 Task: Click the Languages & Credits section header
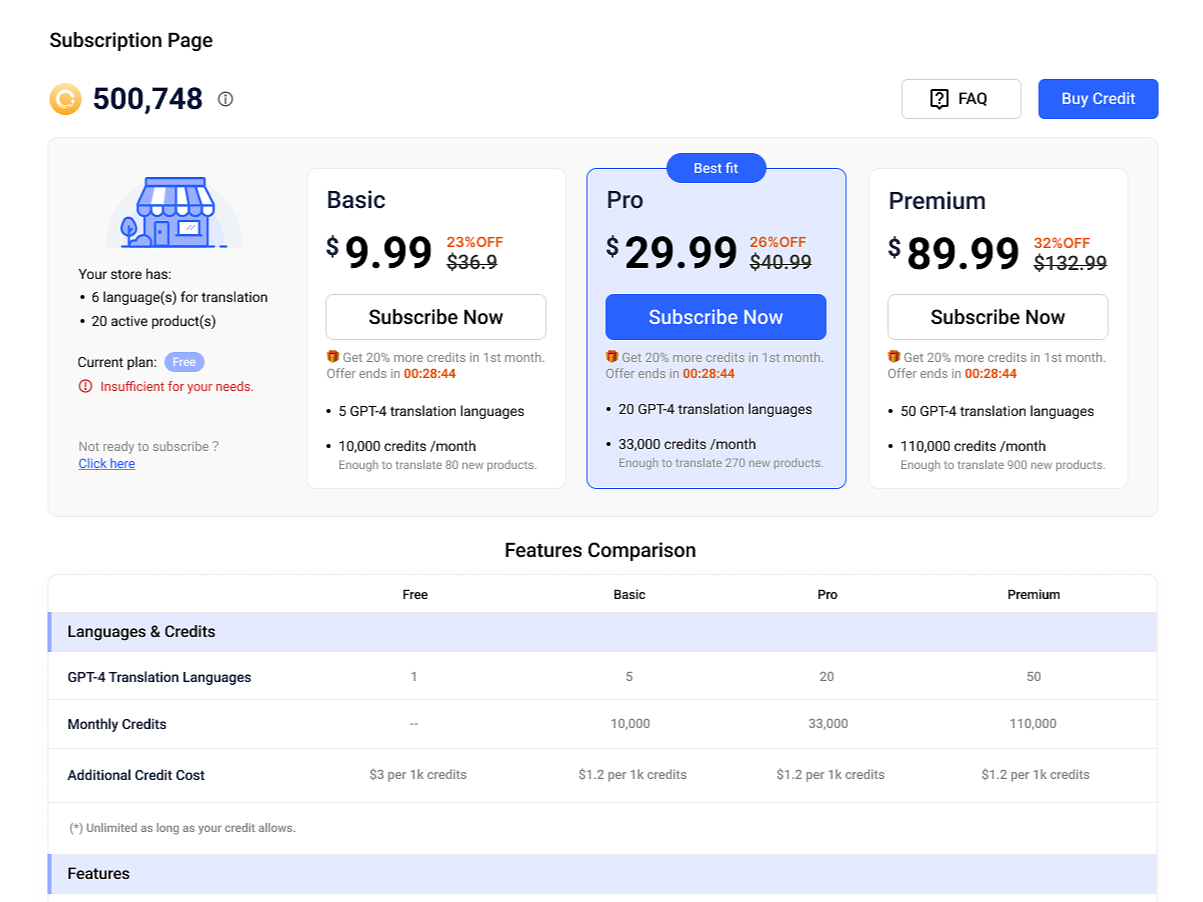603,632
